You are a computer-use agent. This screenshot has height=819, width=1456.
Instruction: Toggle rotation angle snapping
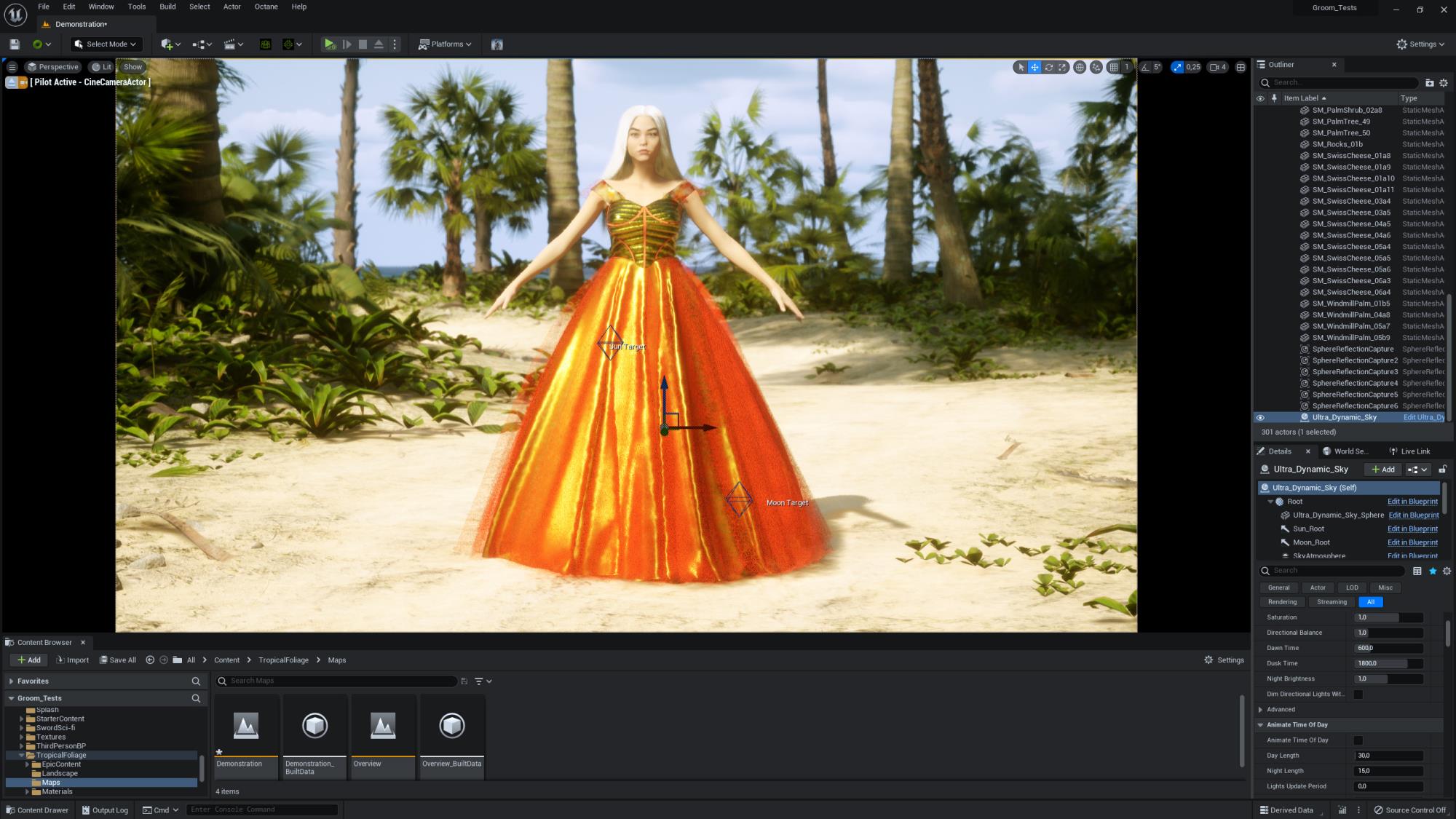1145,67
